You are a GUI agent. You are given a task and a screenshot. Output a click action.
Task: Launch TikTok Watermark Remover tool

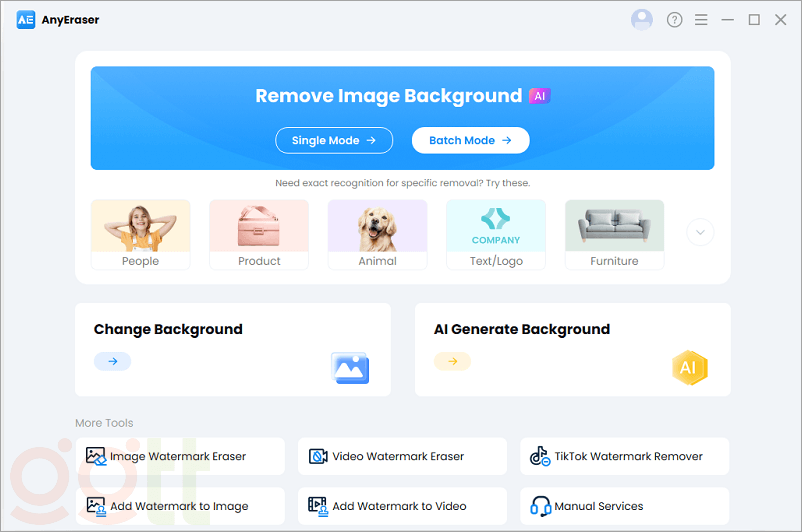tap(624, 456)
